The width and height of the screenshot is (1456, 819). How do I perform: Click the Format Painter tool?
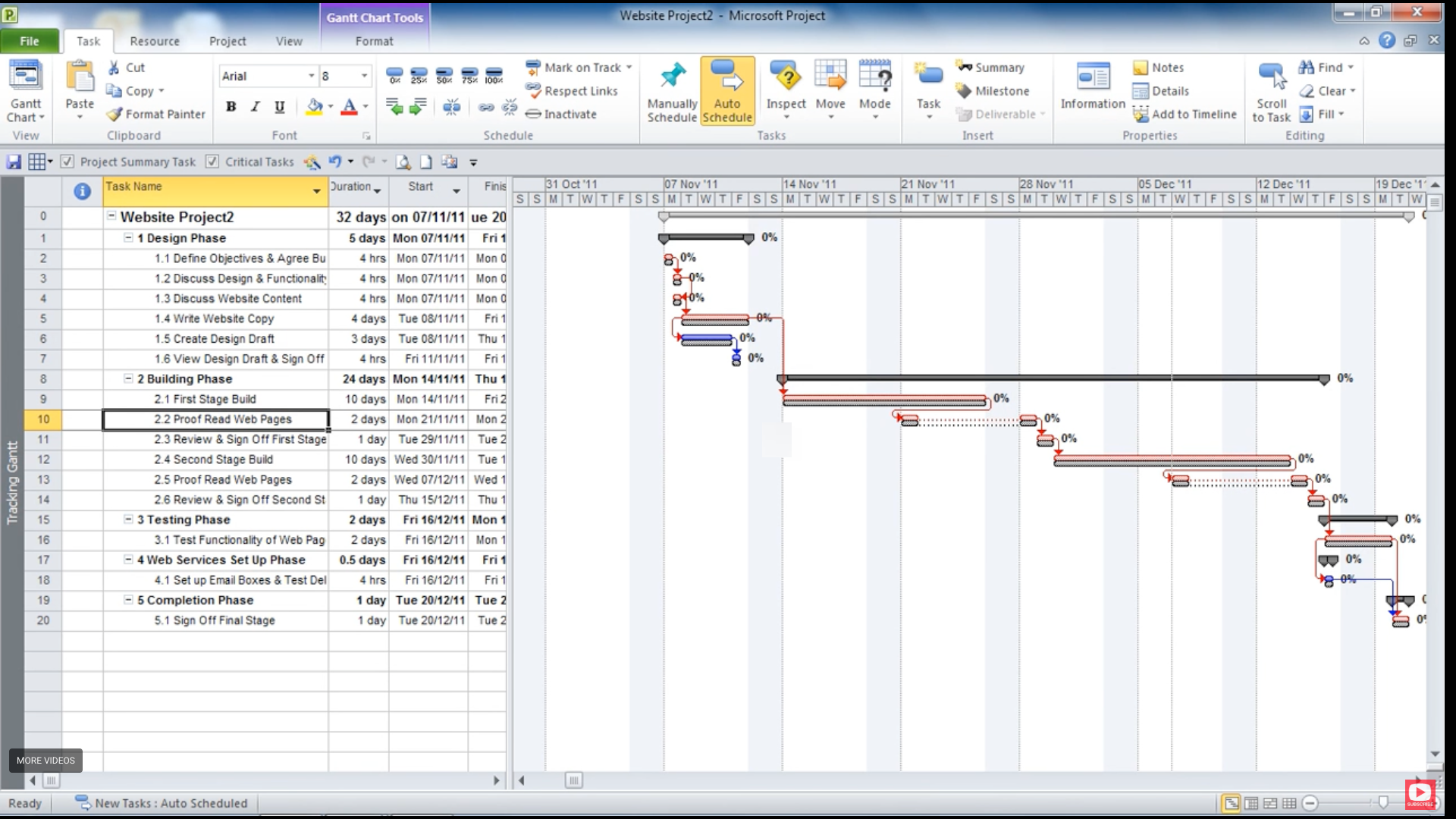pos(155,114)
